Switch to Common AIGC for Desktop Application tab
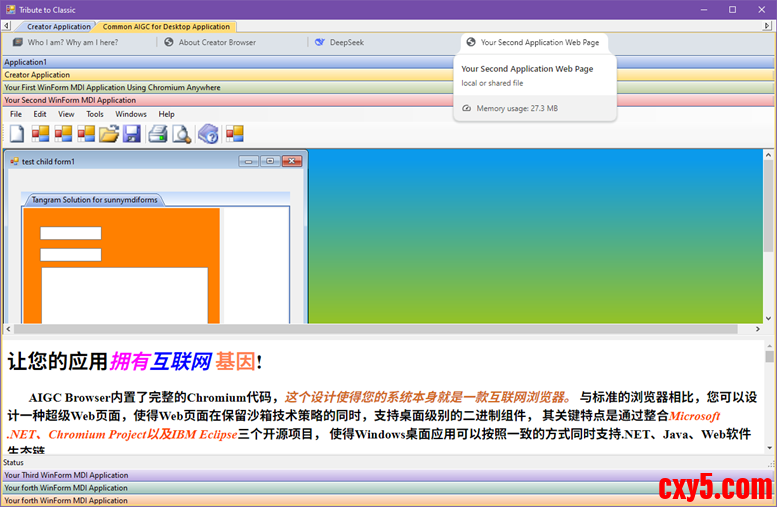777x507 pixels. click(x=166, y=27)
